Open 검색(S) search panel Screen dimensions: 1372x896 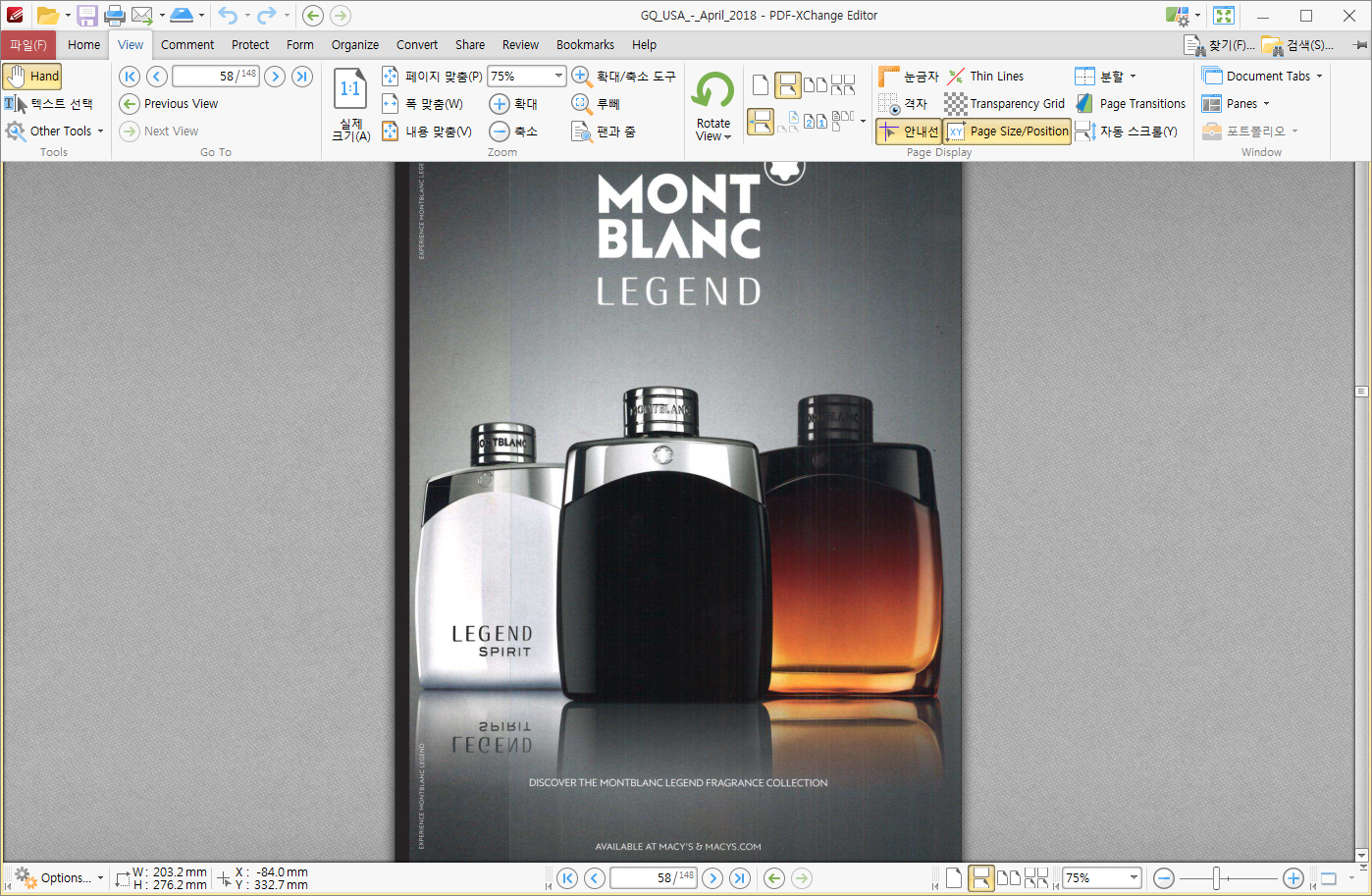pyautogui.click(x=1297, y=45)
